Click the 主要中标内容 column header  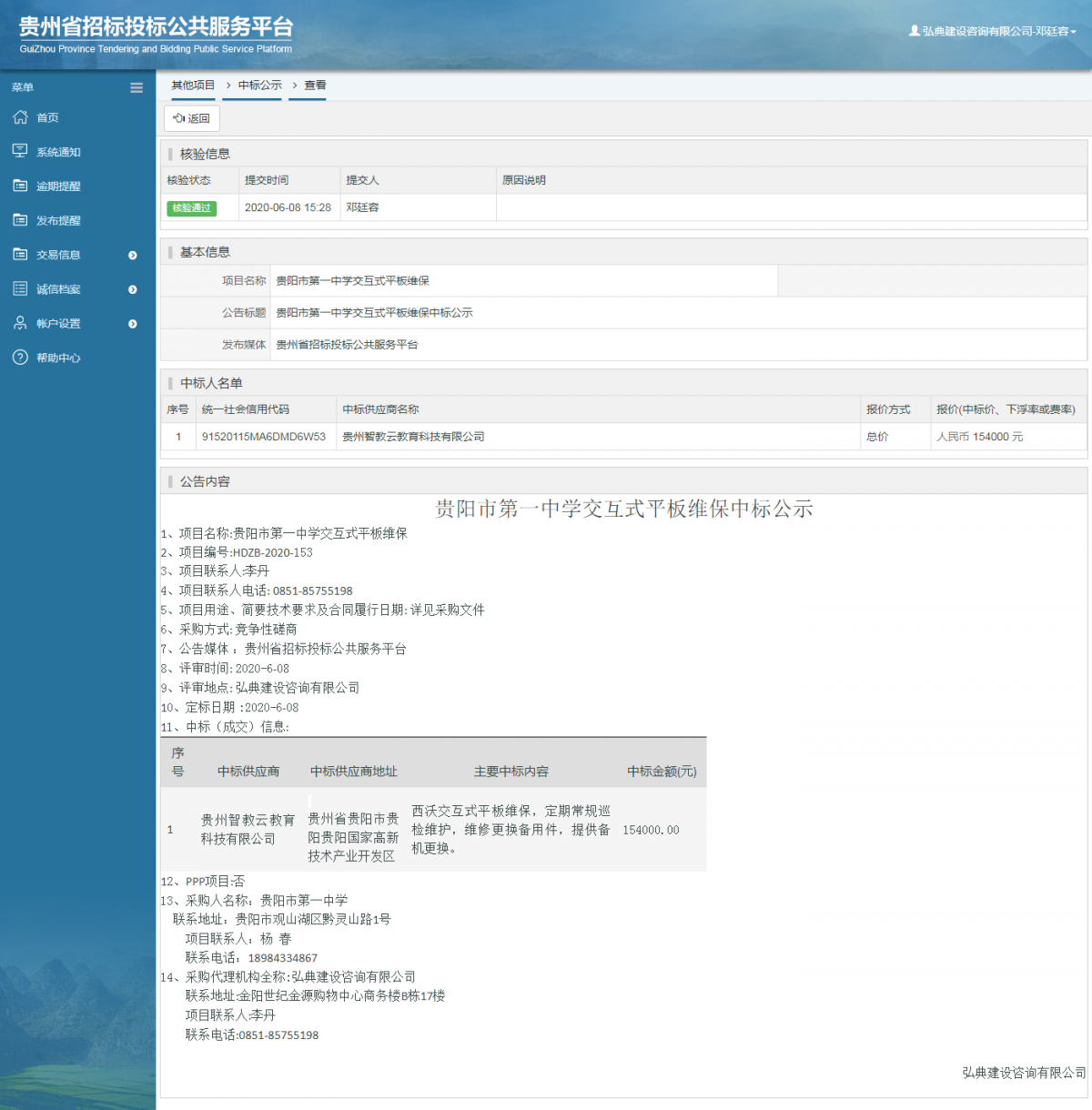(511, 772)
